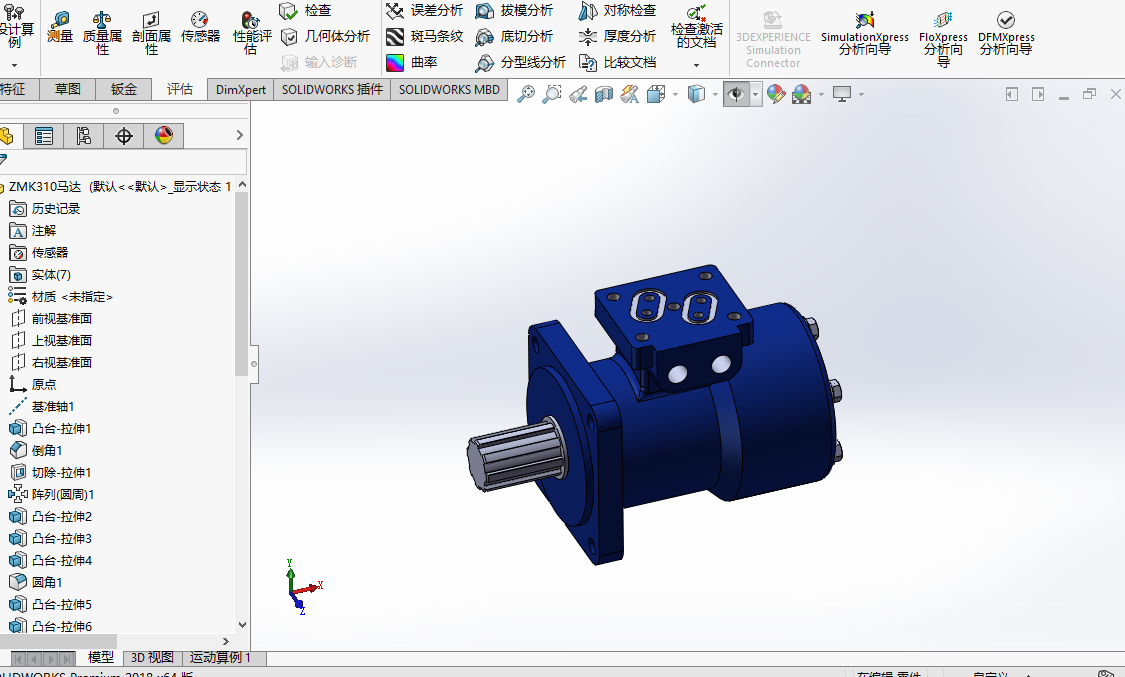Click the Zoom to Fit icon

[x=526, y=94]
